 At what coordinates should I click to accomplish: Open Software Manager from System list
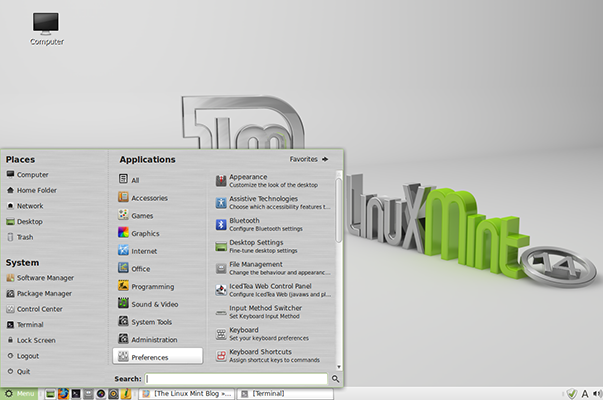[44, 278]
